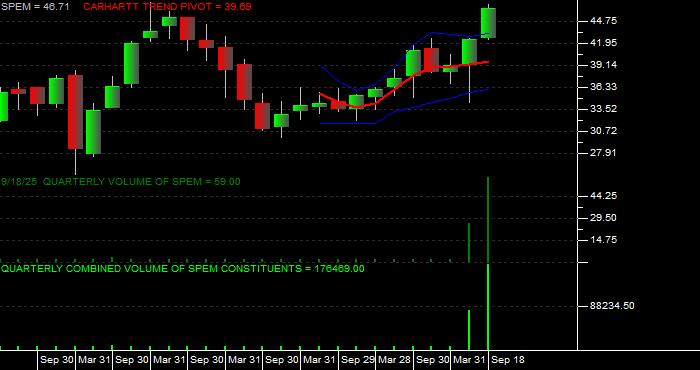This screenshot has height=370, width=700.
Task: Click the 36.33 price axis label
Action: tap(603, 87)
